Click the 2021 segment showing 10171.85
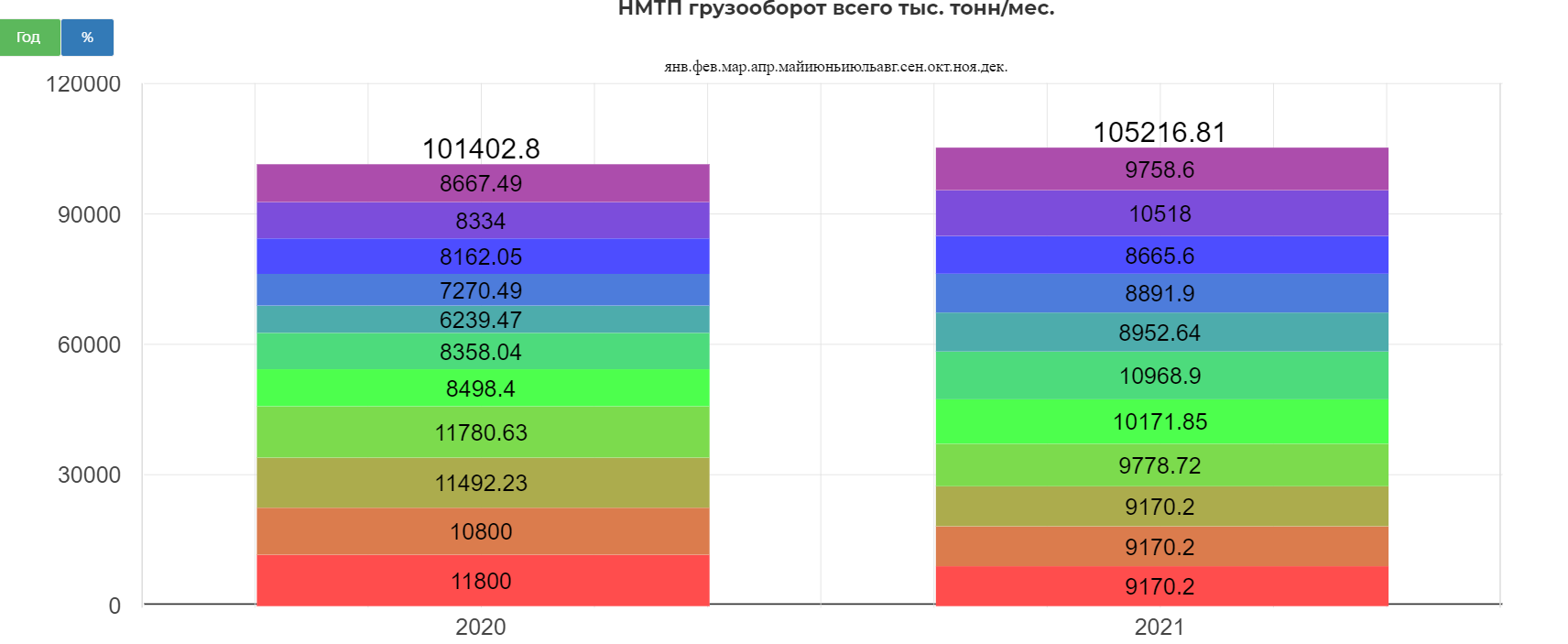 [1161, 421]
